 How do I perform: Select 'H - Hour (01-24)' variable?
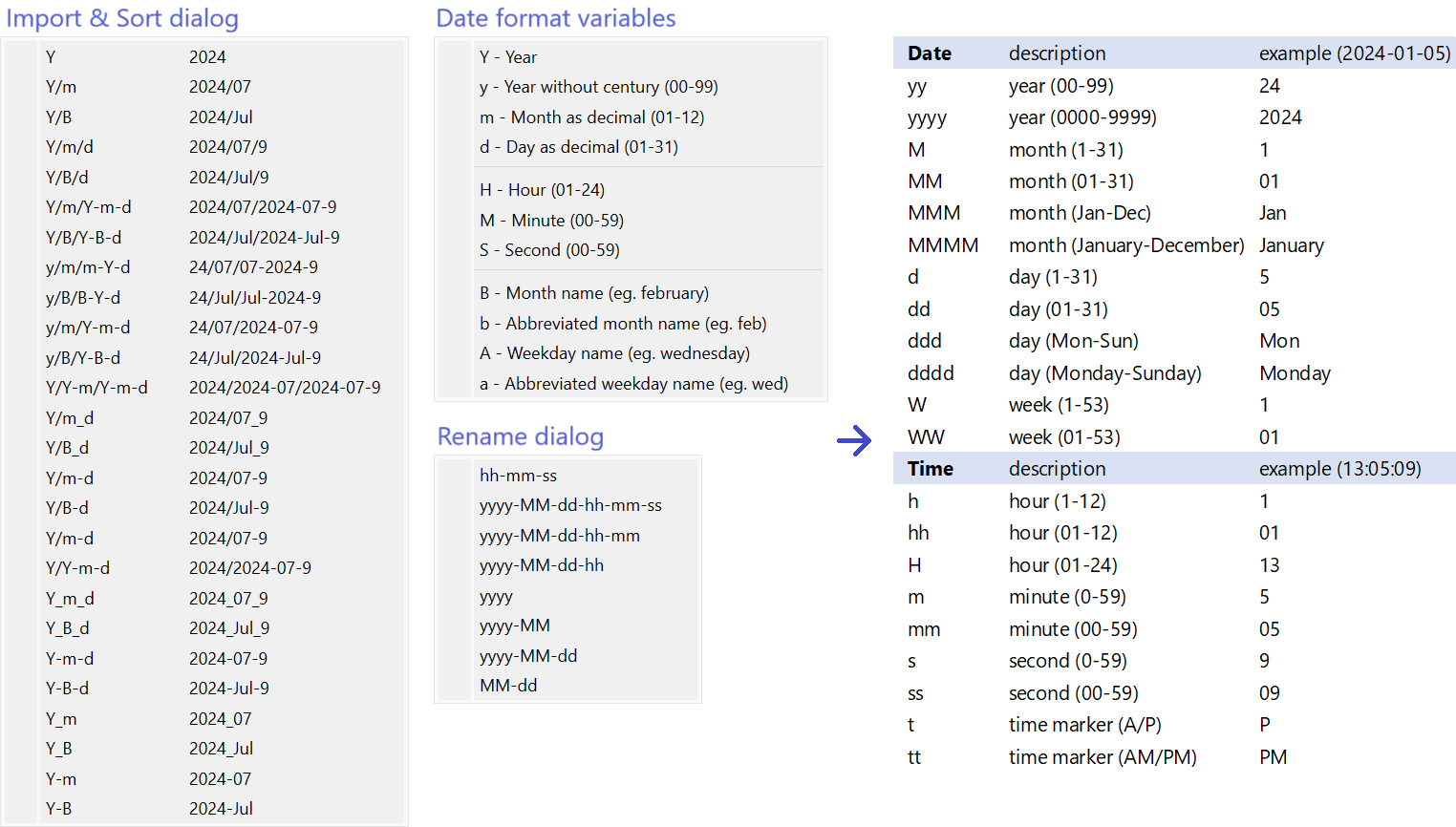coord(542,190)
